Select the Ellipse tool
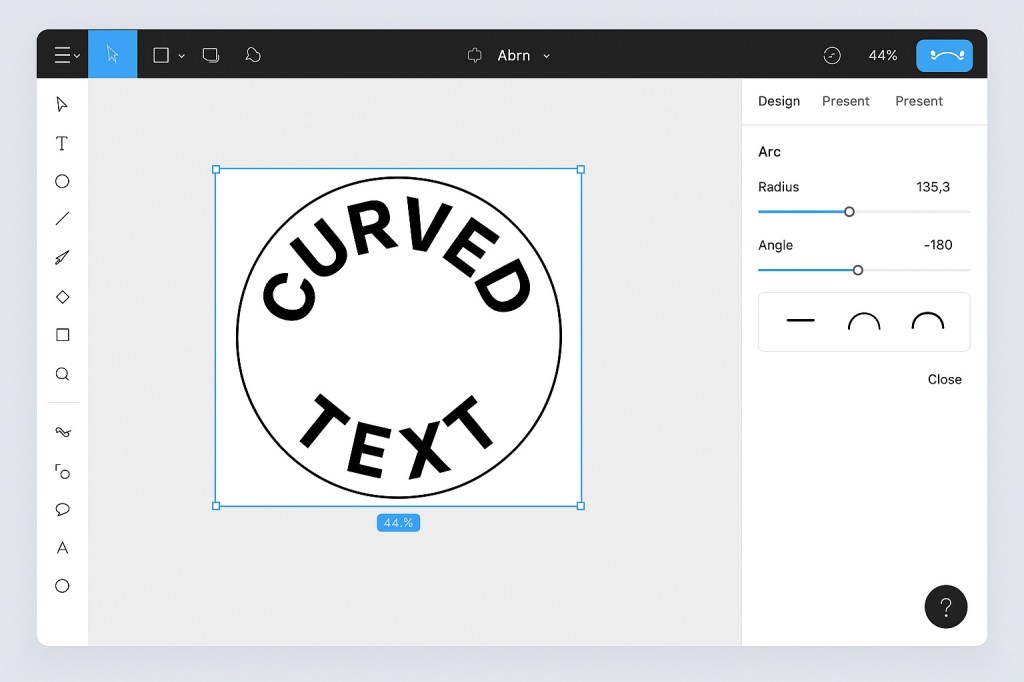The width and height of the screenshot is (1024, 682). [62, 181]
